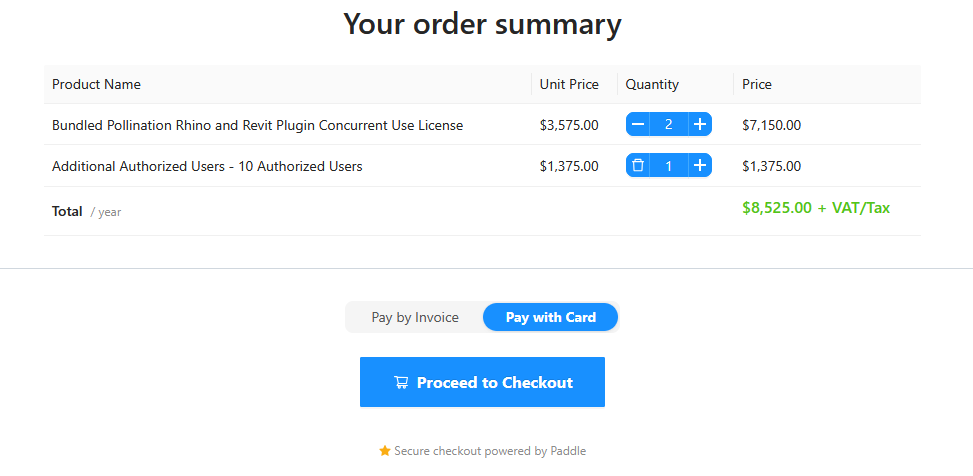Click the Quantity column header
The height and width of the screenshot is (476, 973).
(x=652, y=85)
